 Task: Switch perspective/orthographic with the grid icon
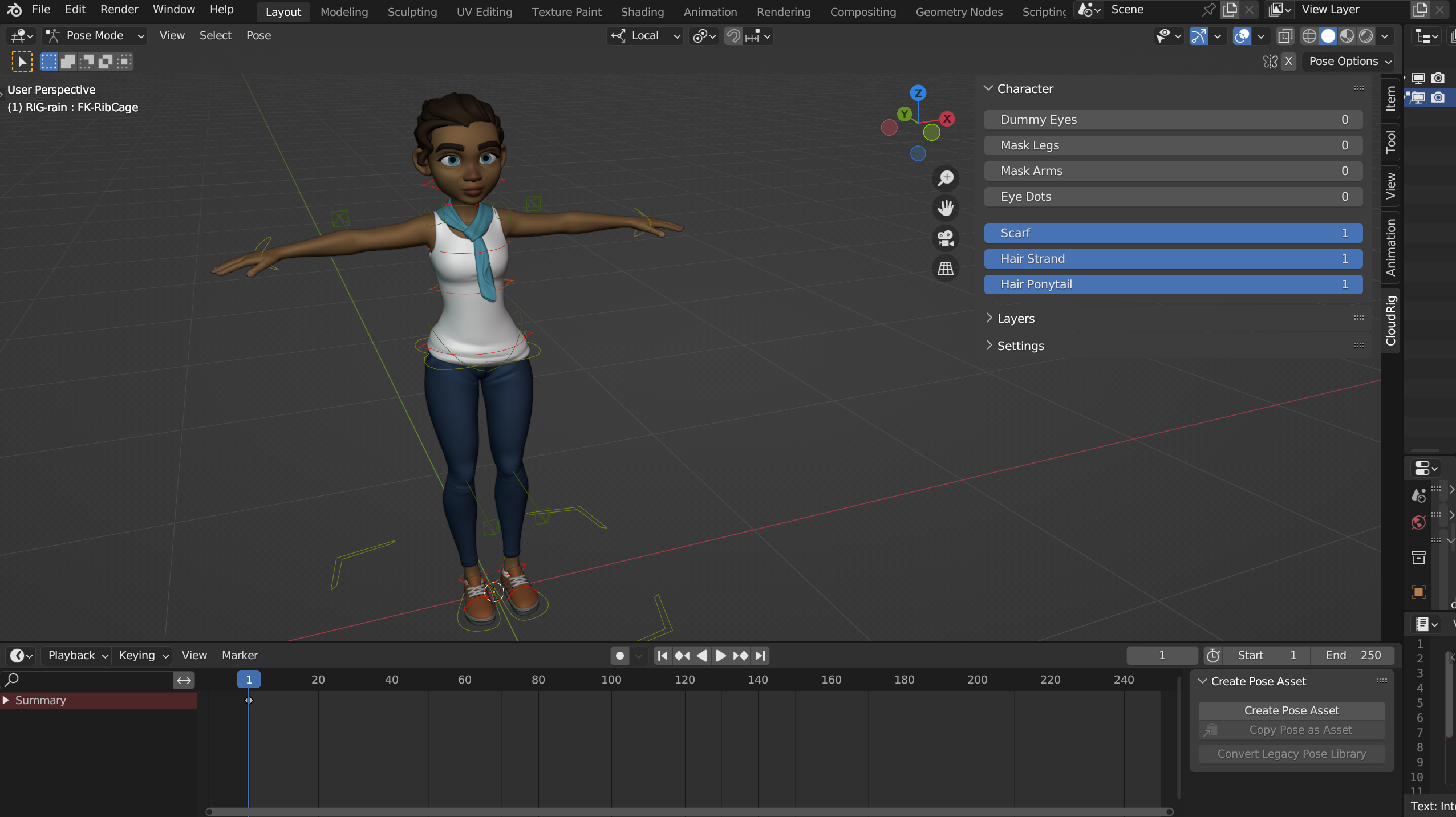pos(946,268)
